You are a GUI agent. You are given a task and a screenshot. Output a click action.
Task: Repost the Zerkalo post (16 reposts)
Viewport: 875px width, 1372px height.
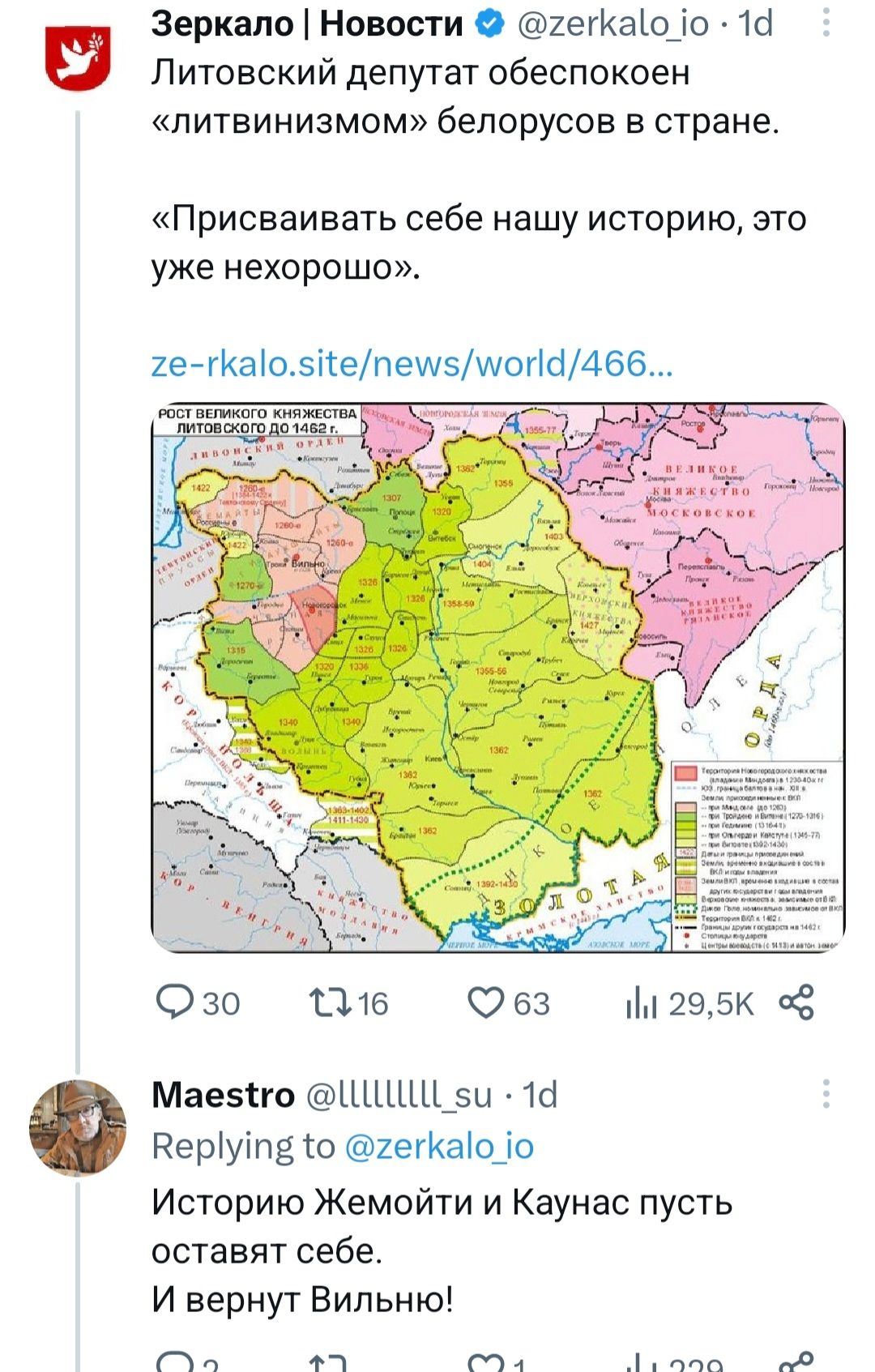click(x=349, y=1003)
